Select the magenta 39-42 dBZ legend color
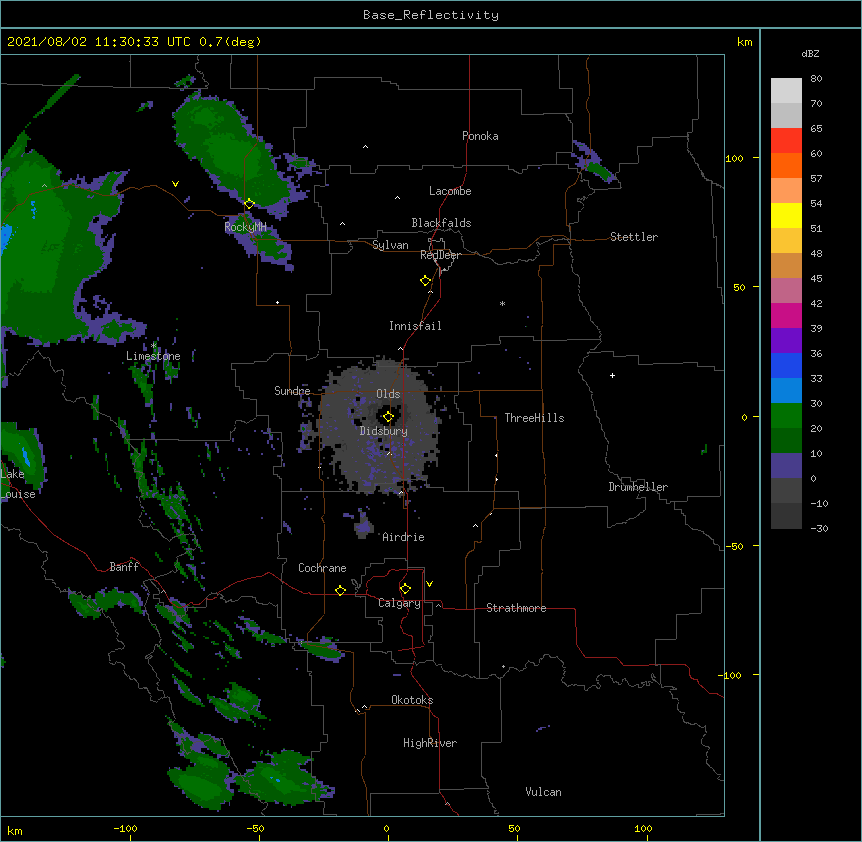862x842 pixels. (786, 315)
